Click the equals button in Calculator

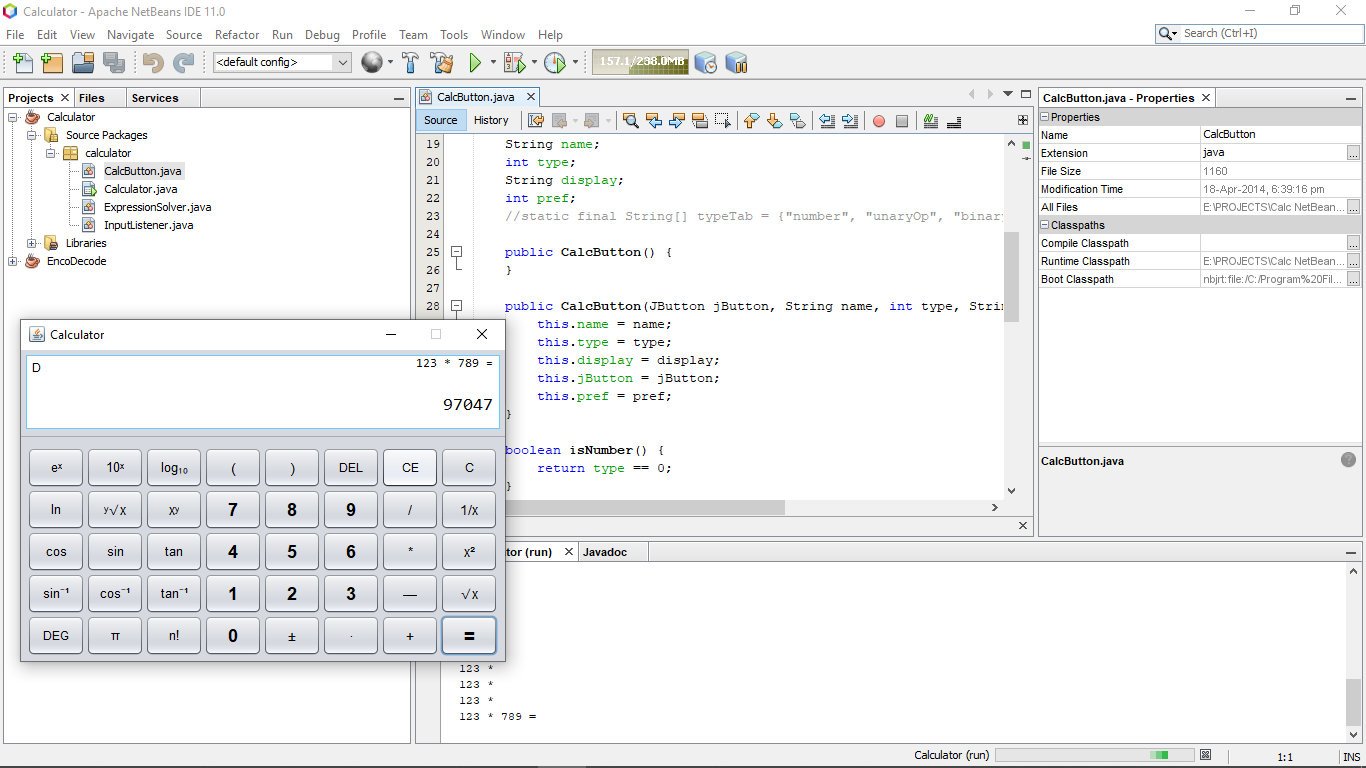469,636
